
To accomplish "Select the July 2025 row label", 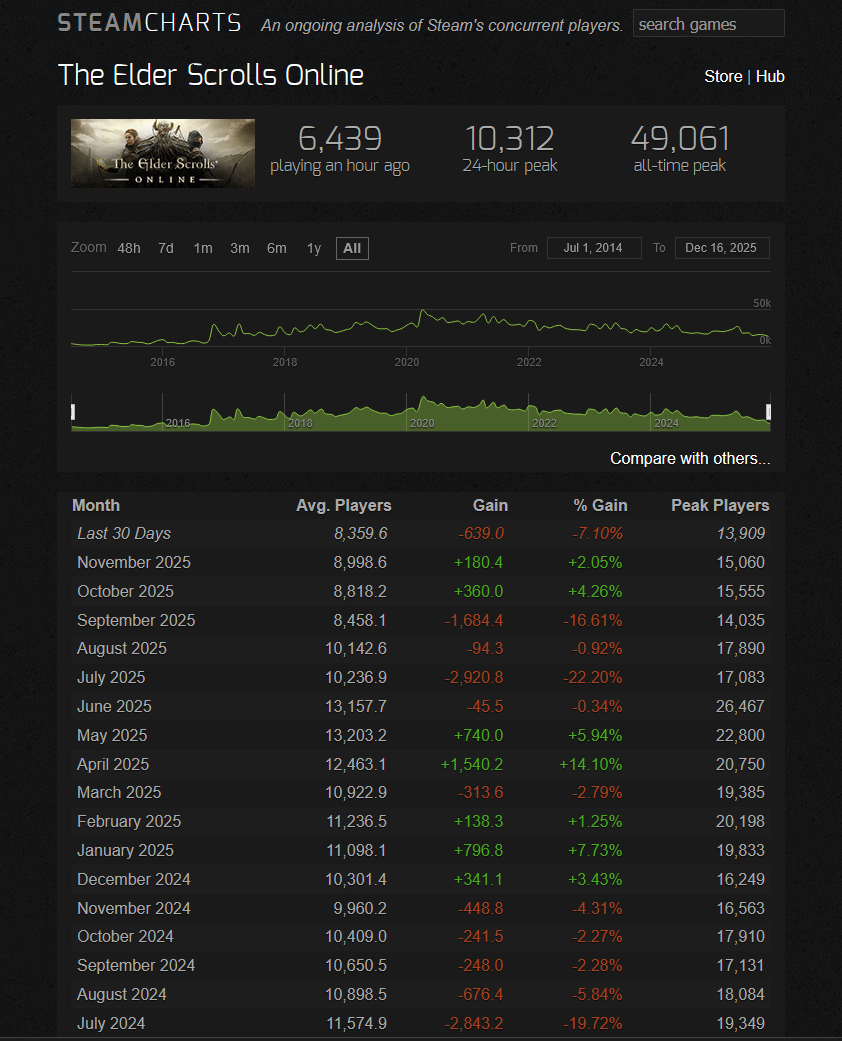I will pyautogui.click(x=111, y=677).
